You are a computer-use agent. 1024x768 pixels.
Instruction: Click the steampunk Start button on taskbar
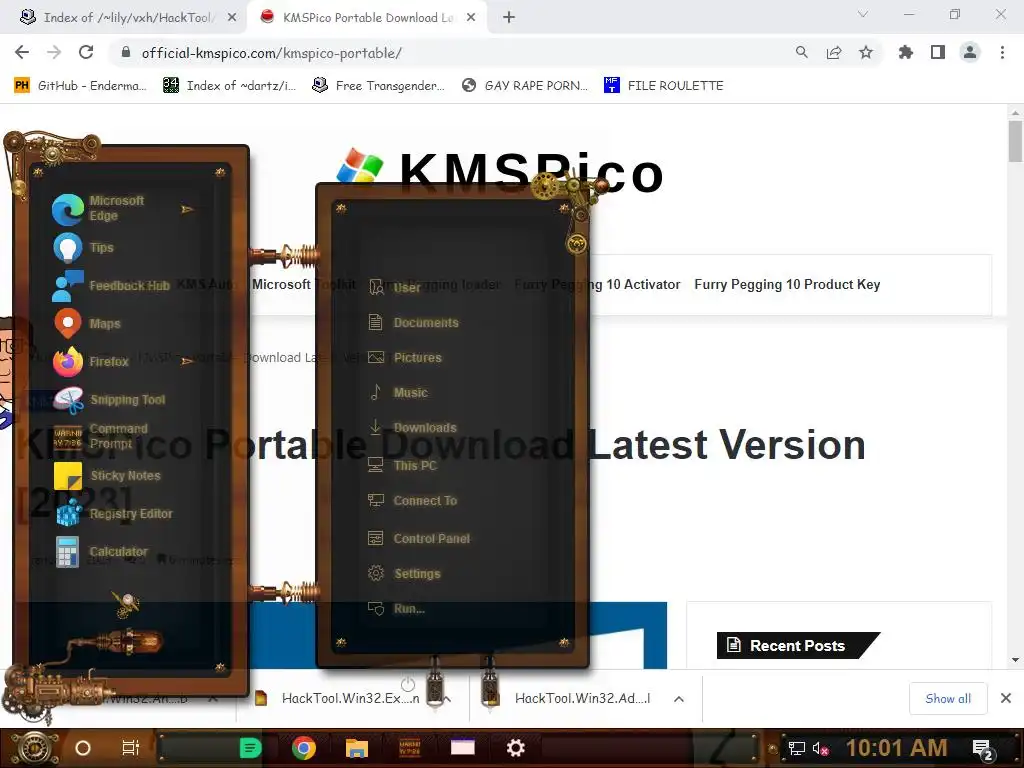tap(34, 748)
